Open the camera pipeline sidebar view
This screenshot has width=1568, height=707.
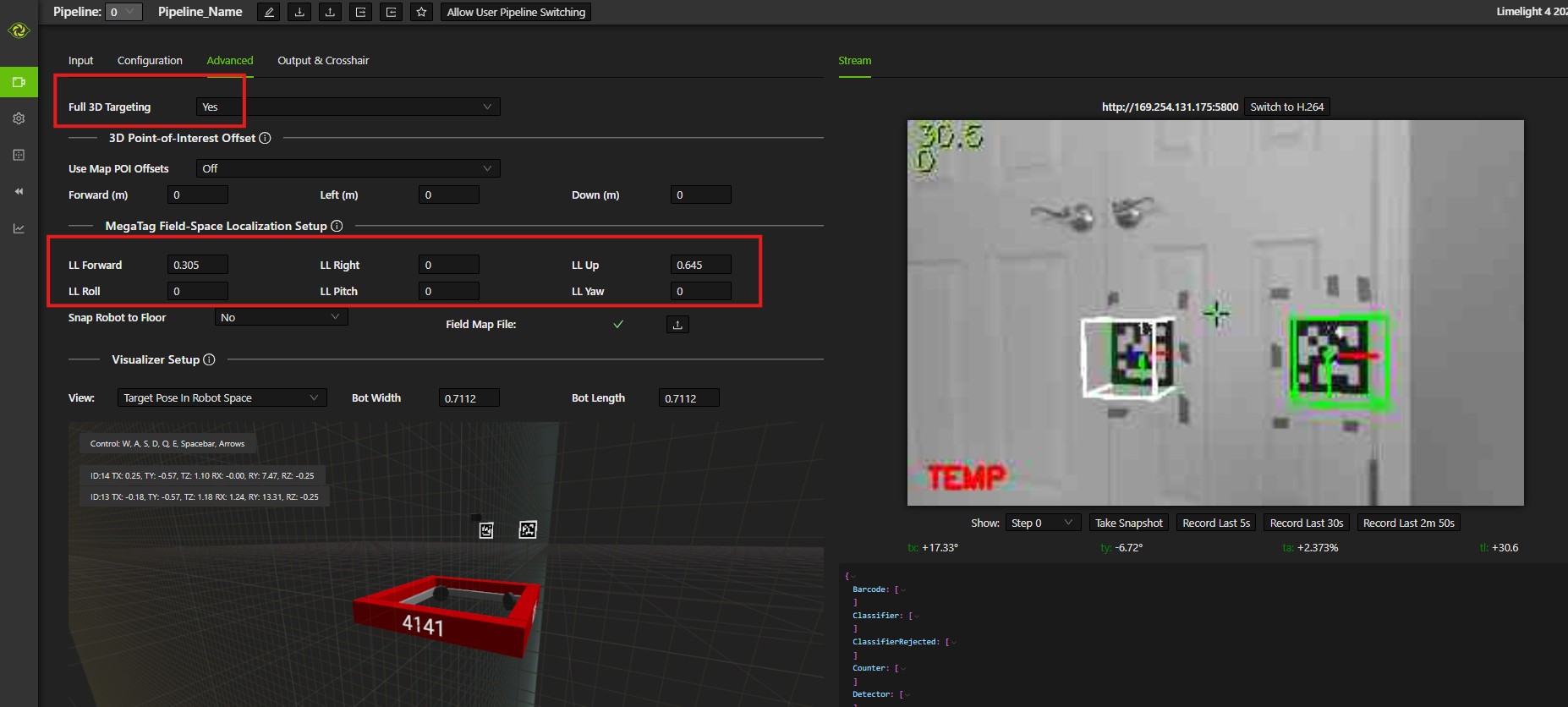point(19,82)
